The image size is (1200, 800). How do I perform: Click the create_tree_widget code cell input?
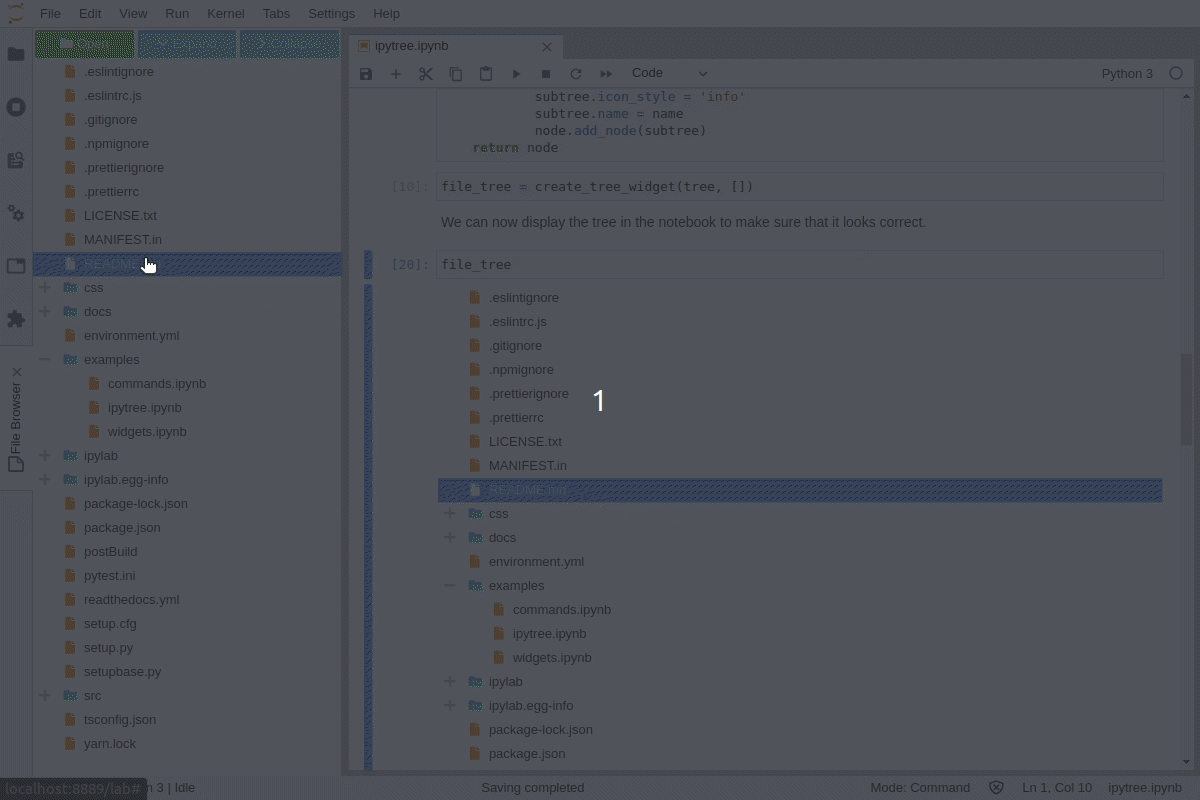click(800, 186)
